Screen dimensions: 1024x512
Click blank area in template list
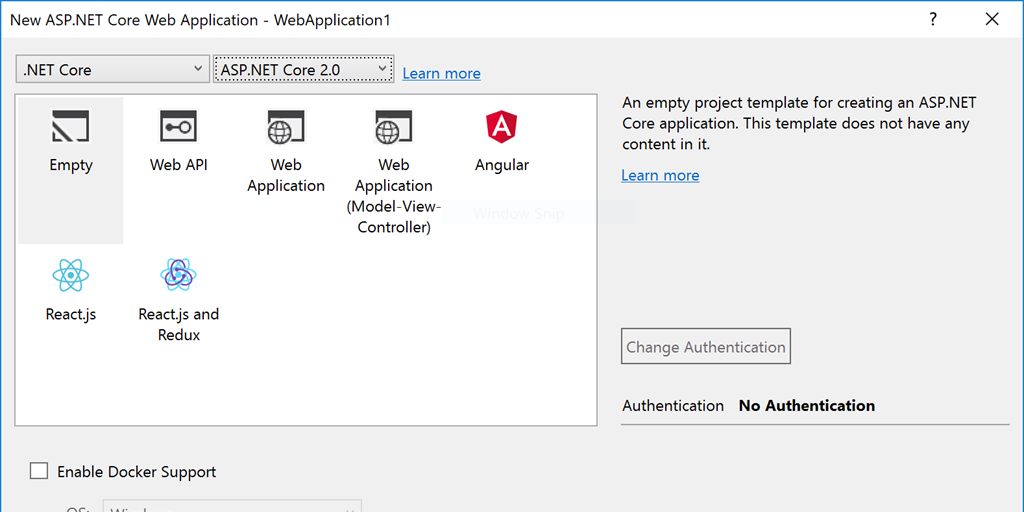[400, 350]
